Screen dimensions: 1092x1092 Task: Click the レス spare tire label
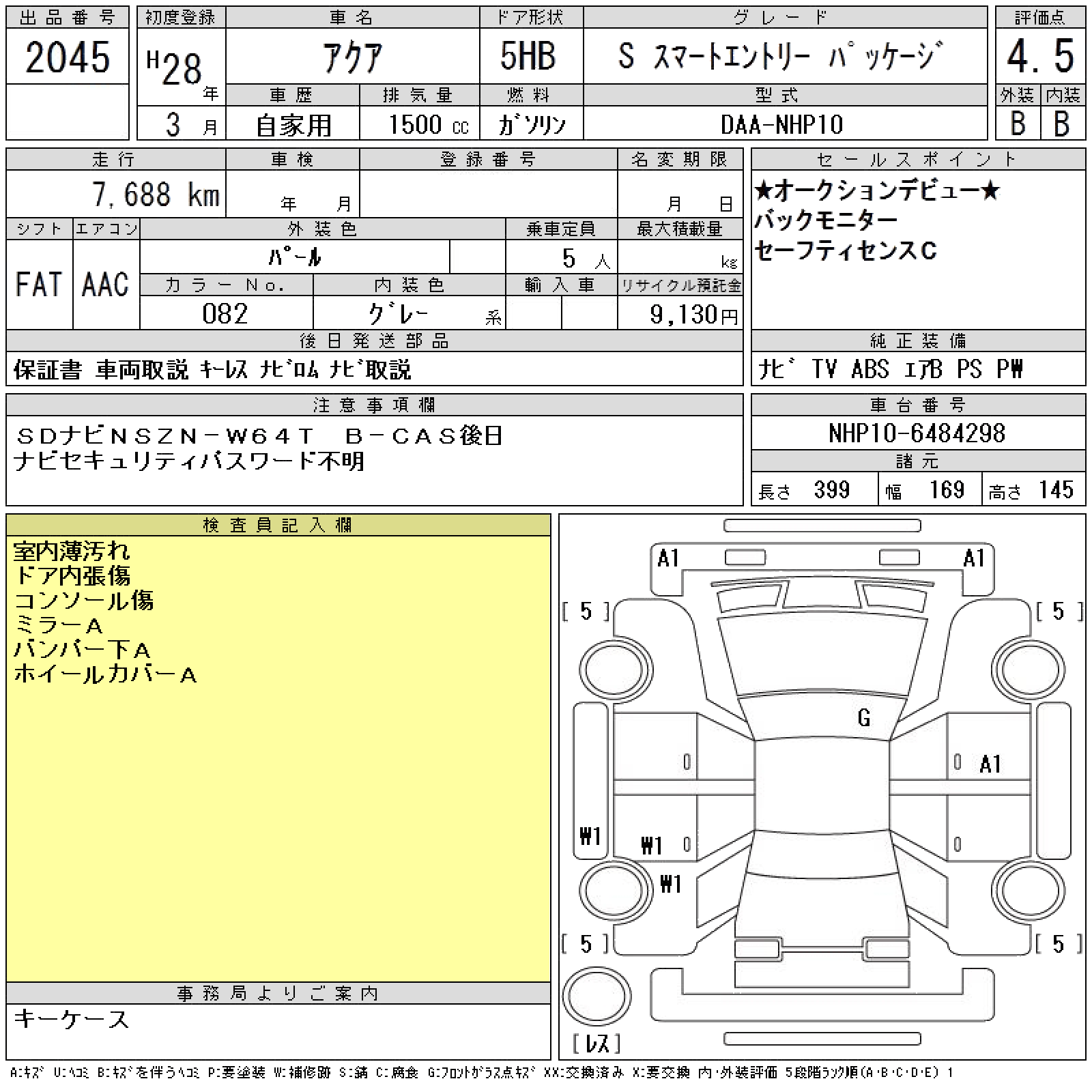596,1043
